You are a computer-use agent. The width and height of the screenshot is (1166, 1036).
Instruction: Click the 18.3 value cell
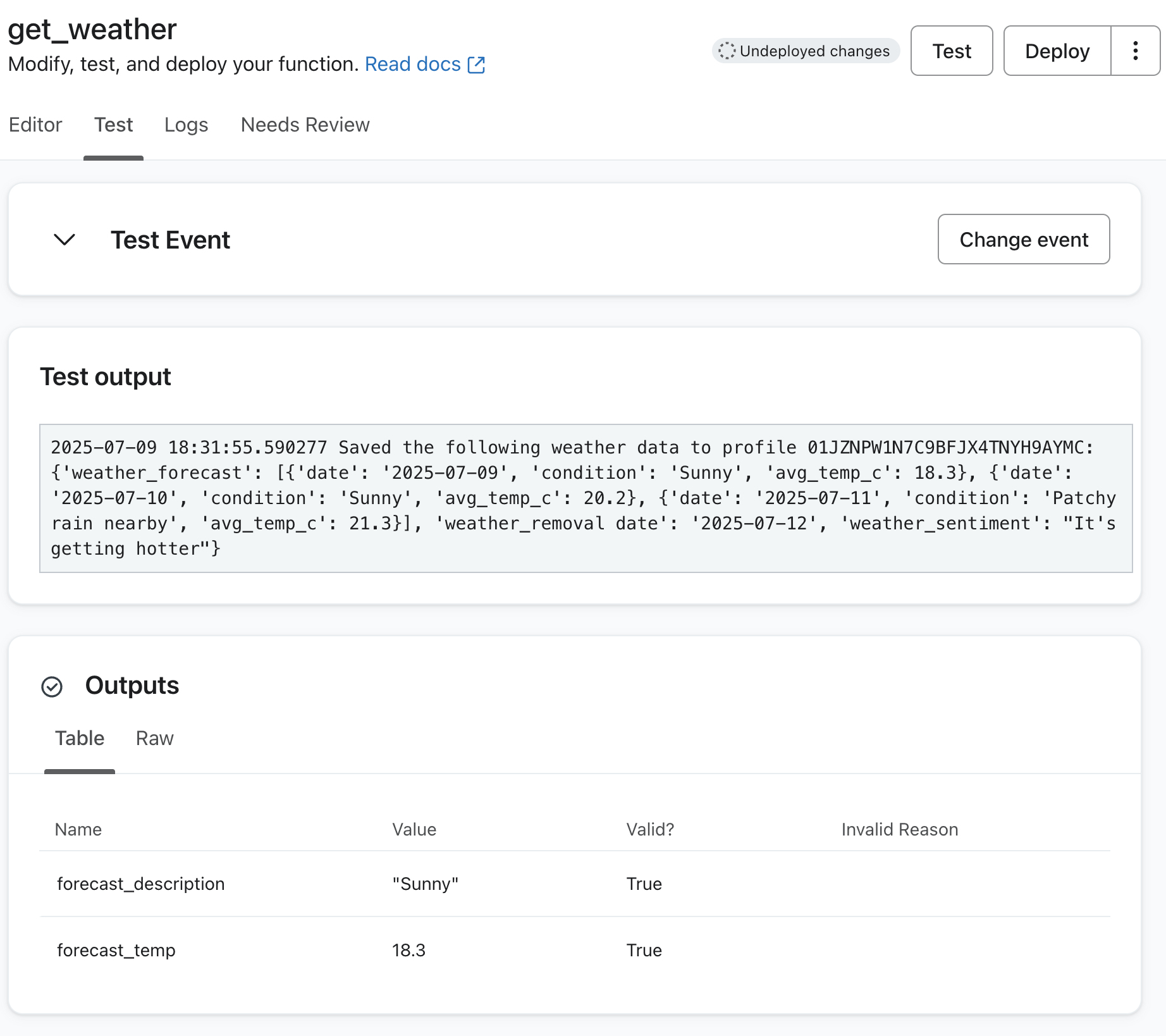pos(409,950)
